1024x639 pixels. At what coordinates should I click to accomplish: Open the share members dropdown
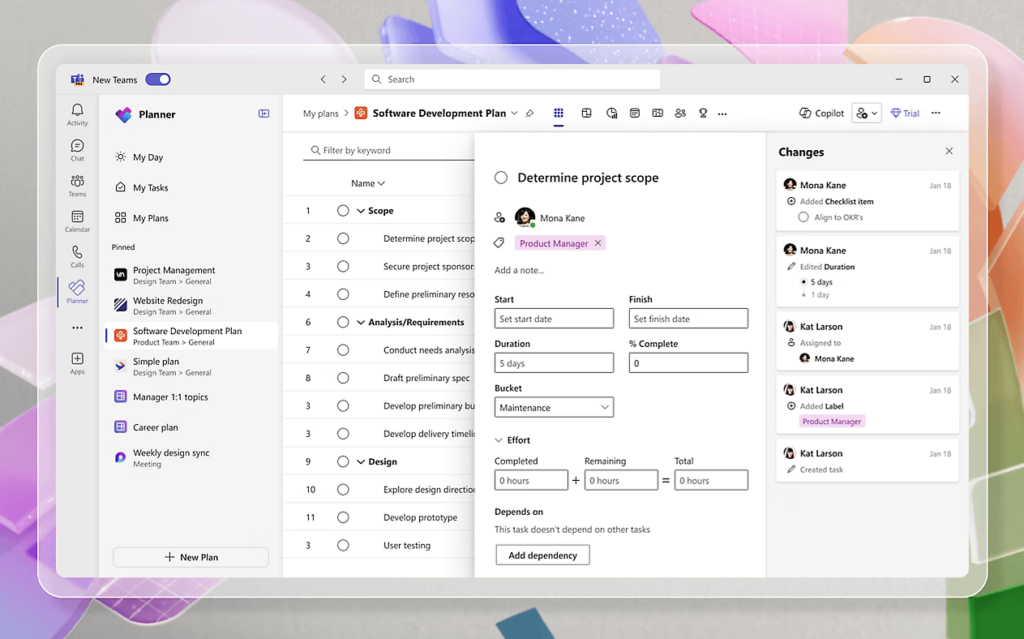pos(867,113)
